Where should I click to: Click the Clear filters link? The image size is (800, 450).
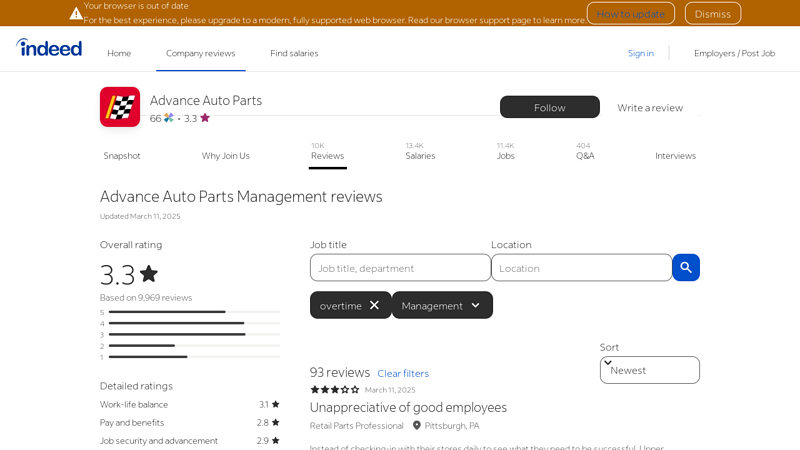click(403, 374)
